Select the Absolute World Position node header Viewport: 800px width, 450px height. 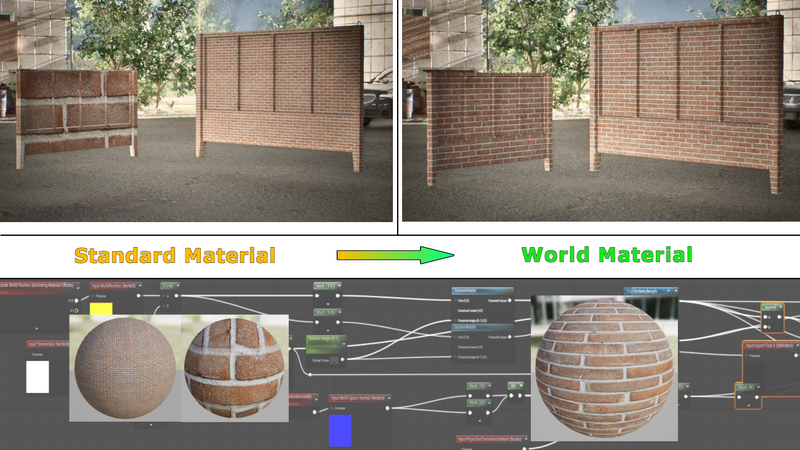tap(40, 286)
